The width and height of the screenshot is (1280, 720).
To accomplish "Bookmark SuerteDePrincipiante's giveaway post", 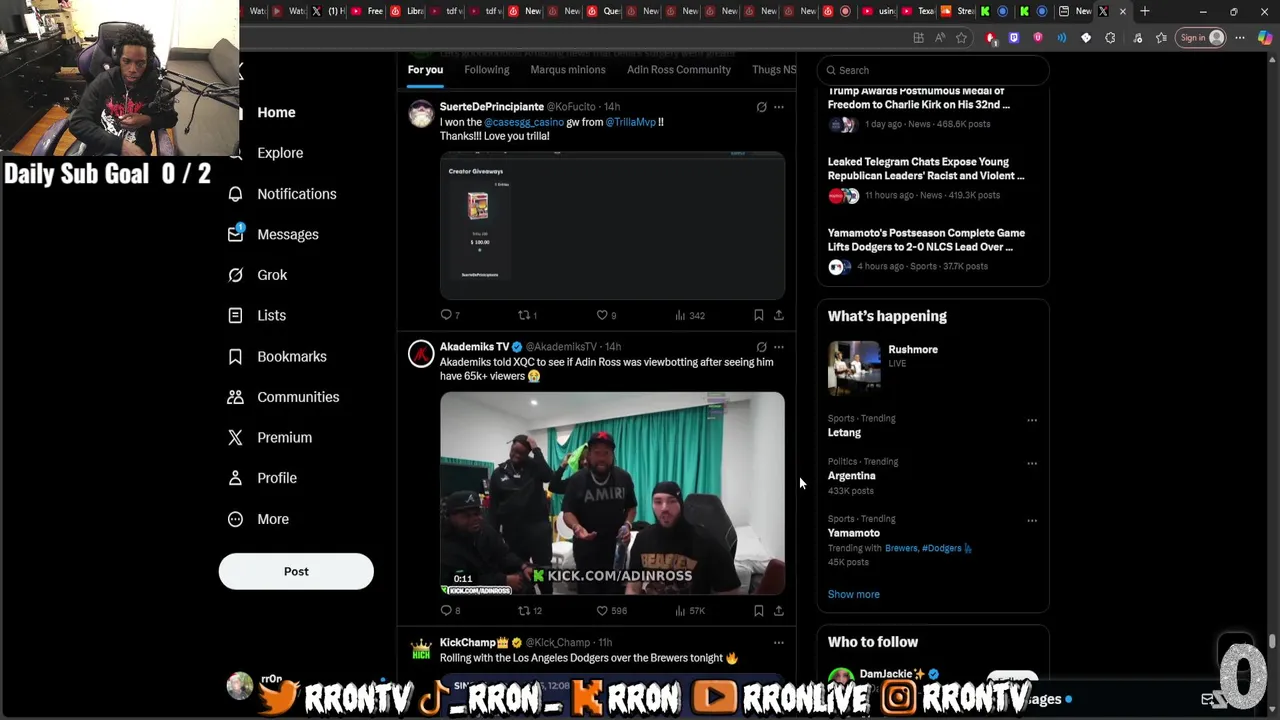I will click(758, 315).
